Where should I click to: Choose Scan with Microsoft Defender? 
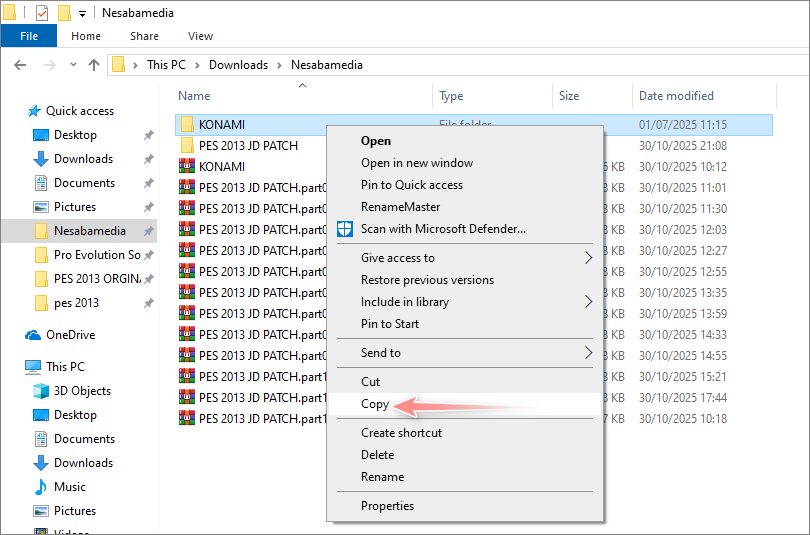(443, 229)
